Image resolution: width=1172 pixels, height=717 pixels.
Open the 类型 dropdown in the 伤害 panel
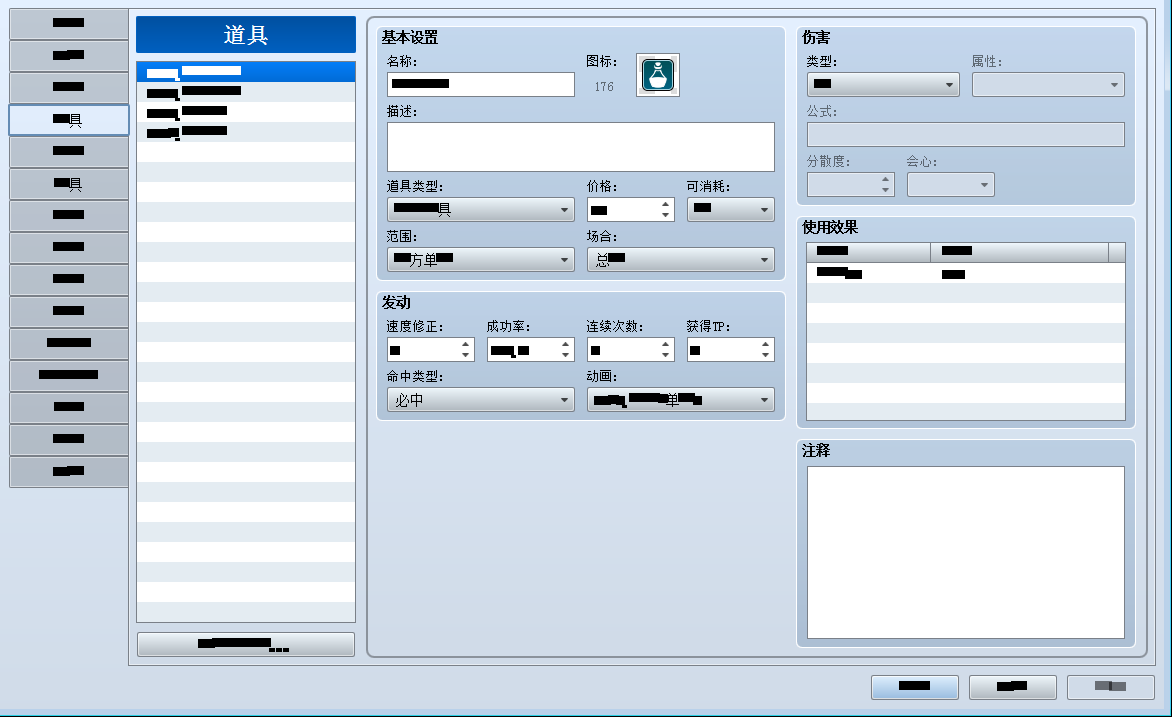tap(883, 84)
